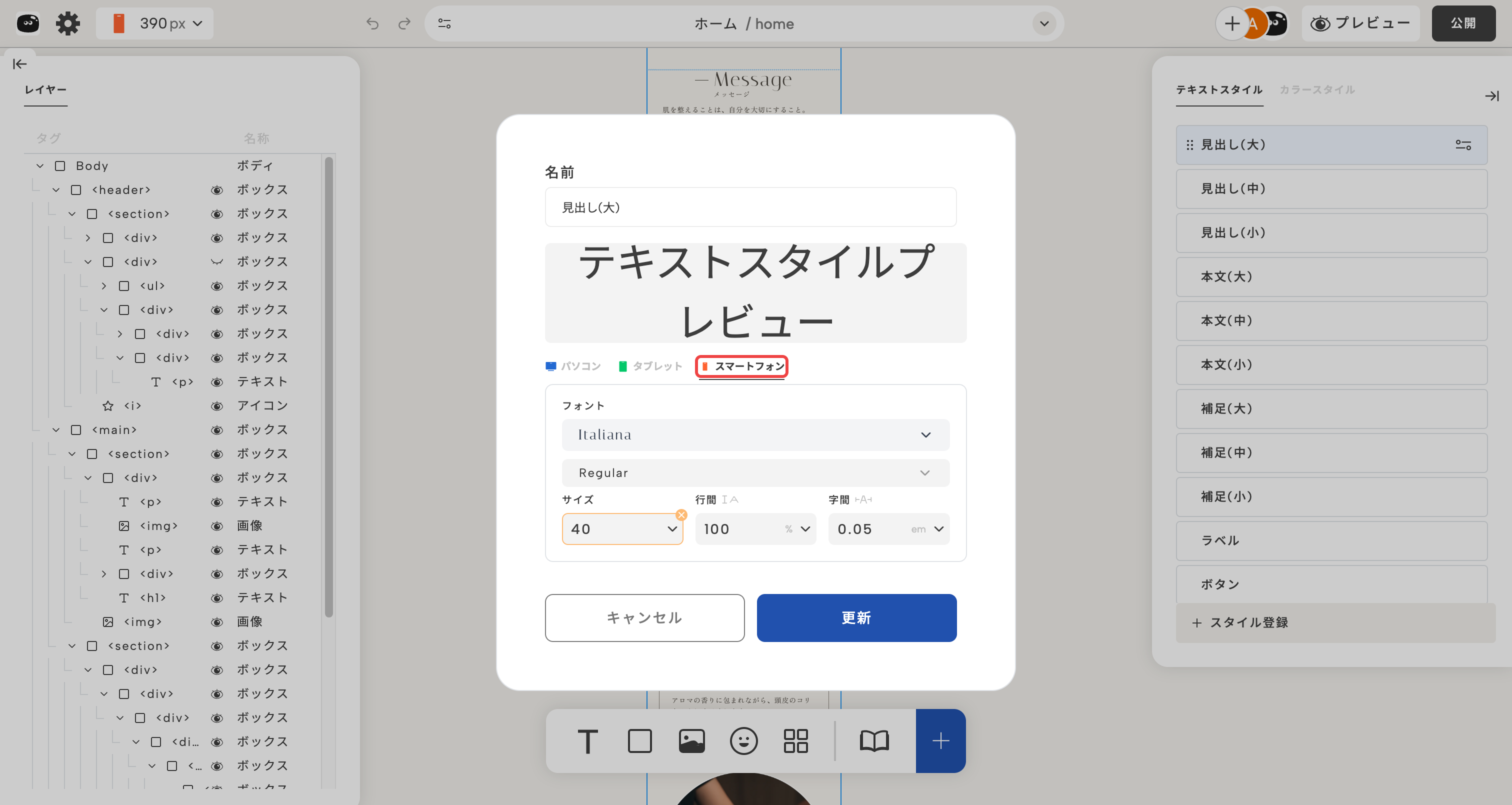Open the grid components tool
Image resolution: width=1512 pixels, height=805 pixels.
tap(795, 741)
